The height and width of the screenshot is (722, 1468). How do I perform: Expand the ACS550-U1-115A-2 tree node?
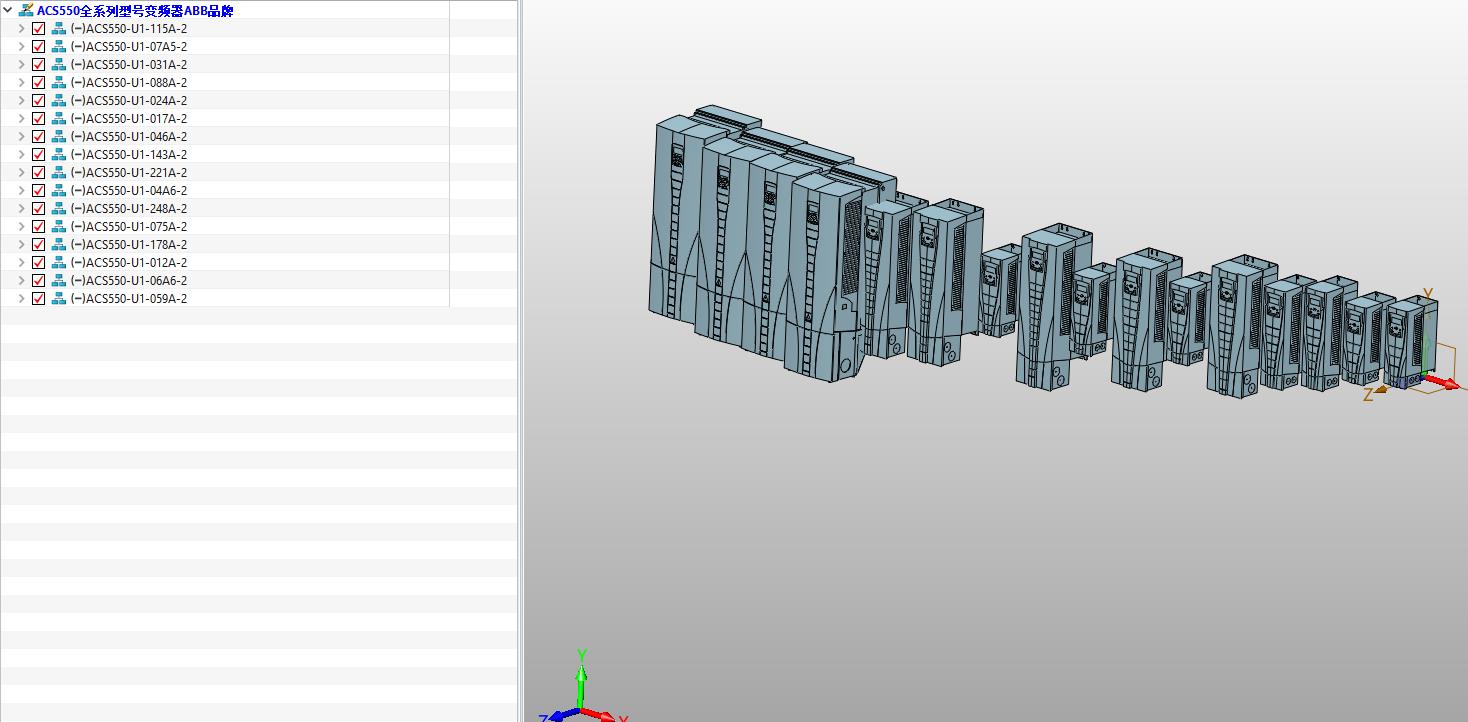point(21,29)
